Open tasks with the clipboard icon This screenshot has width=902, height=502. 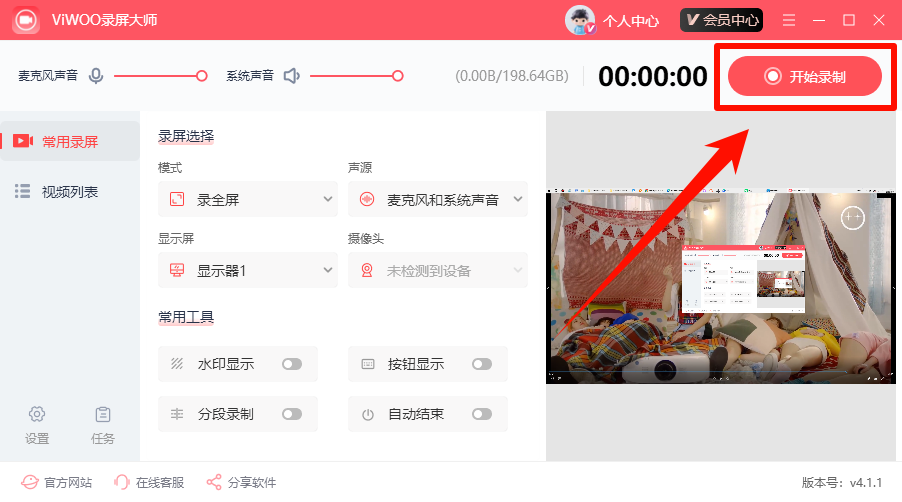103,414
